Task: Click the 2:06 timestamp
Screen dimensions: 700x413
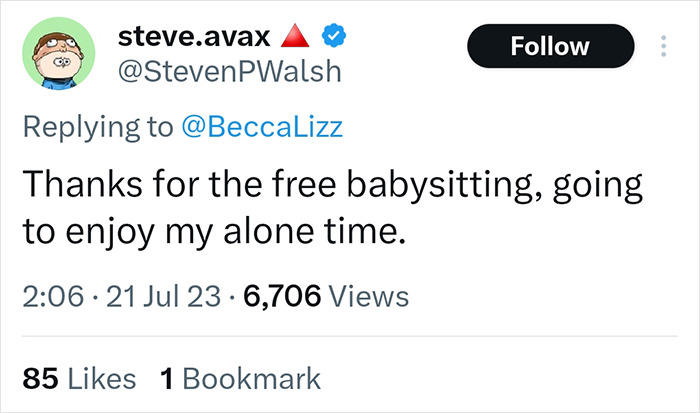Action: (50, 296)
